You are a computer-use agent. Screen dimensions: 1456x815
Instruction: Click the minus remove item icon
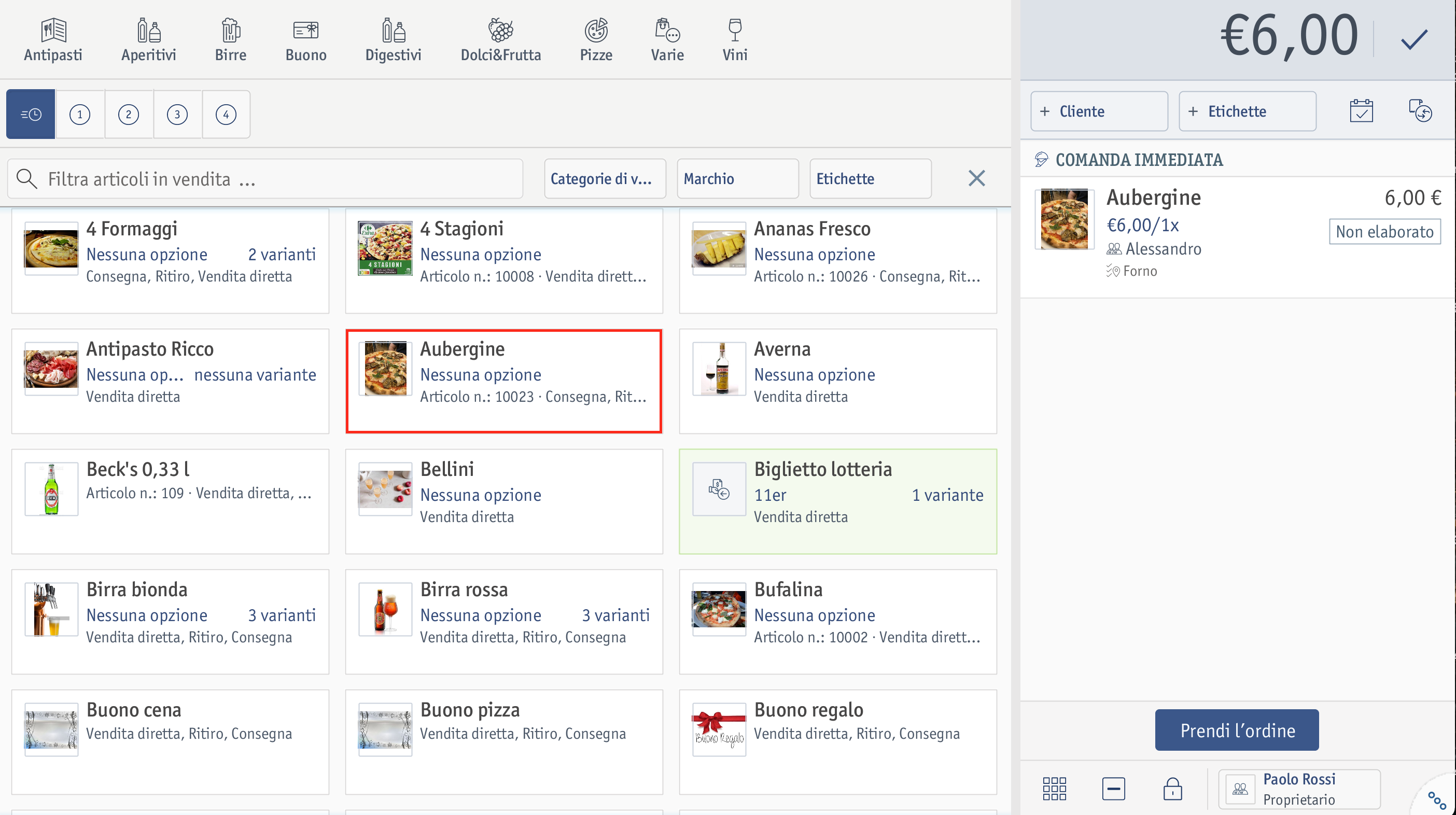(x=1113, y=789)
